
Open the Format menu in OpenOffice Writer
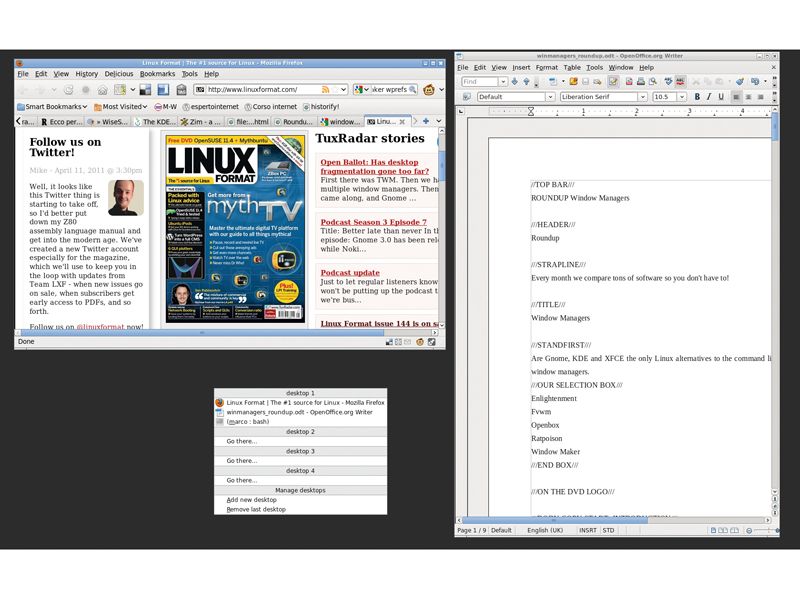click(547, 68)
